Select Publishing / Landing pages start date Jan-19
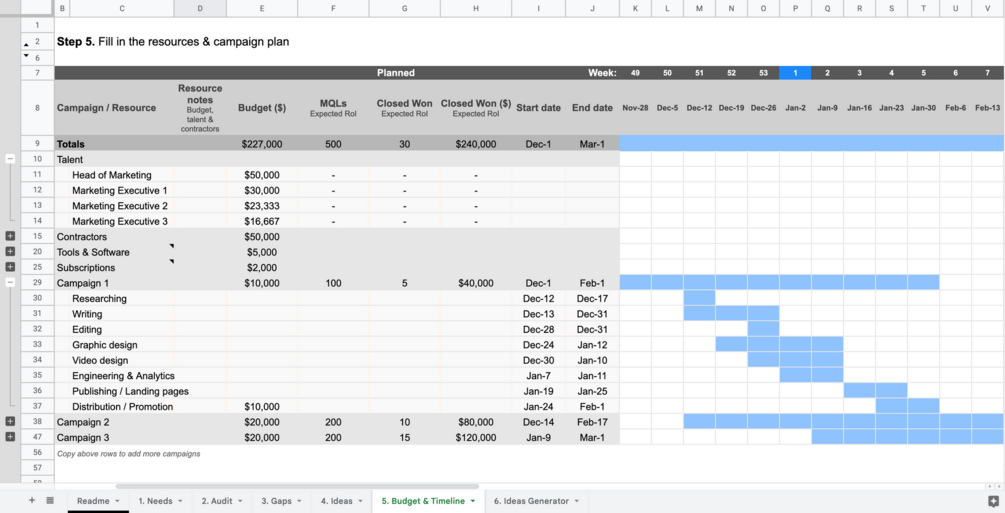Viewport: 1005px width, 513px height. (538, 391)
